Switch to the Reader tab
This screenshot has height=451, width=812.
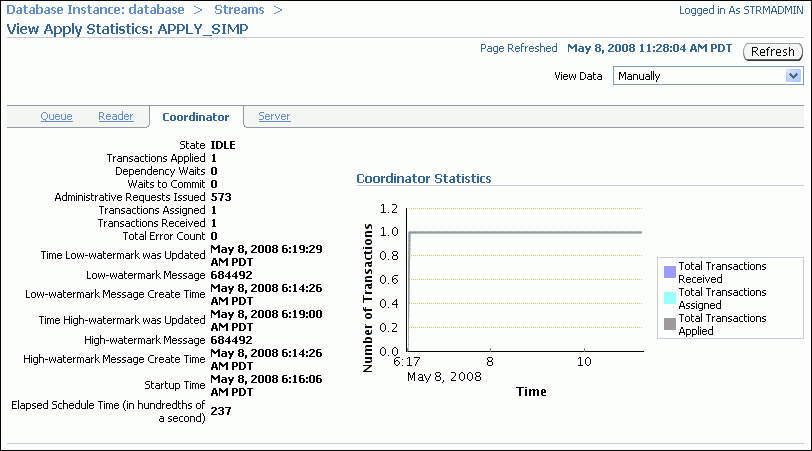(116, 117)
